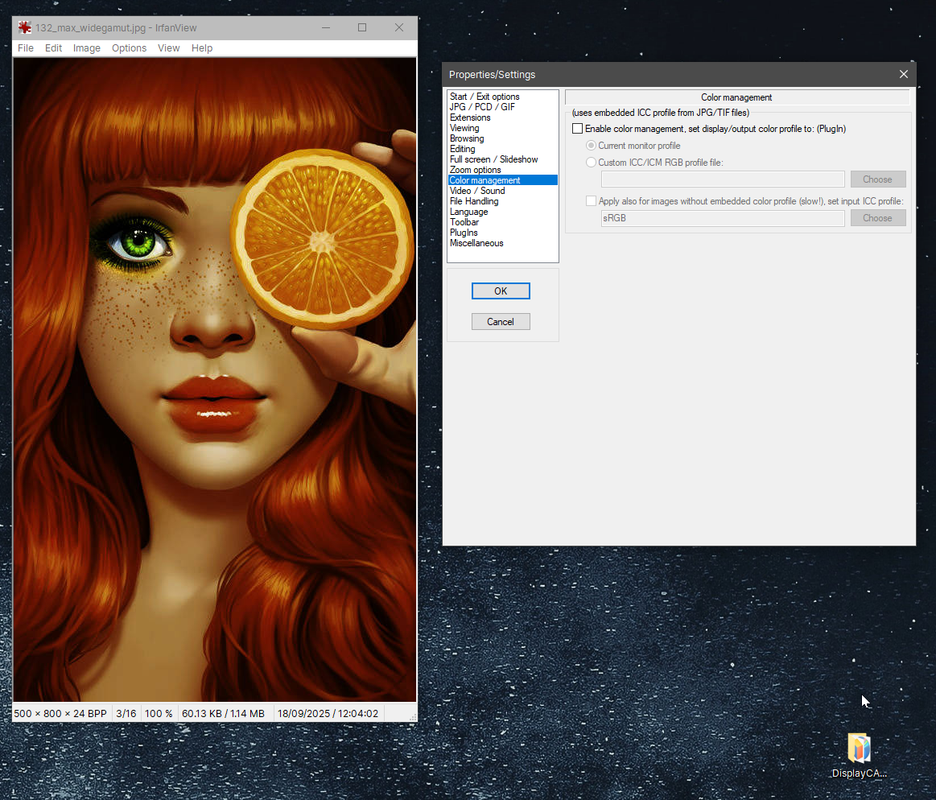Click the 100 % zoom value in status bar
Image resolution: width=936 pixels, height=800 pixels.
click(x=158, y=713)
